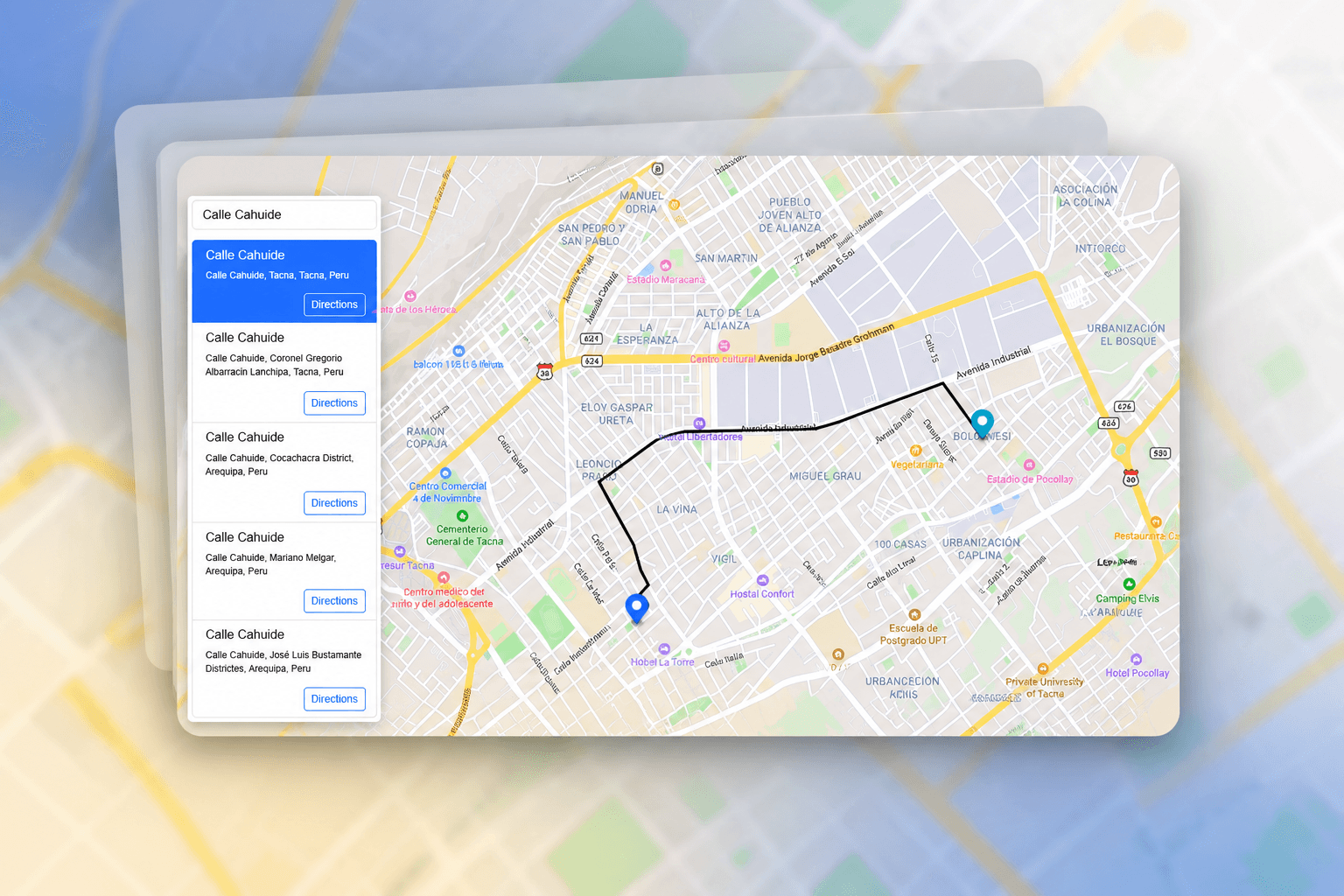Click the Hotel La Torre lodging icon
Screen dimensions: 1344x896
coord(664,648)
